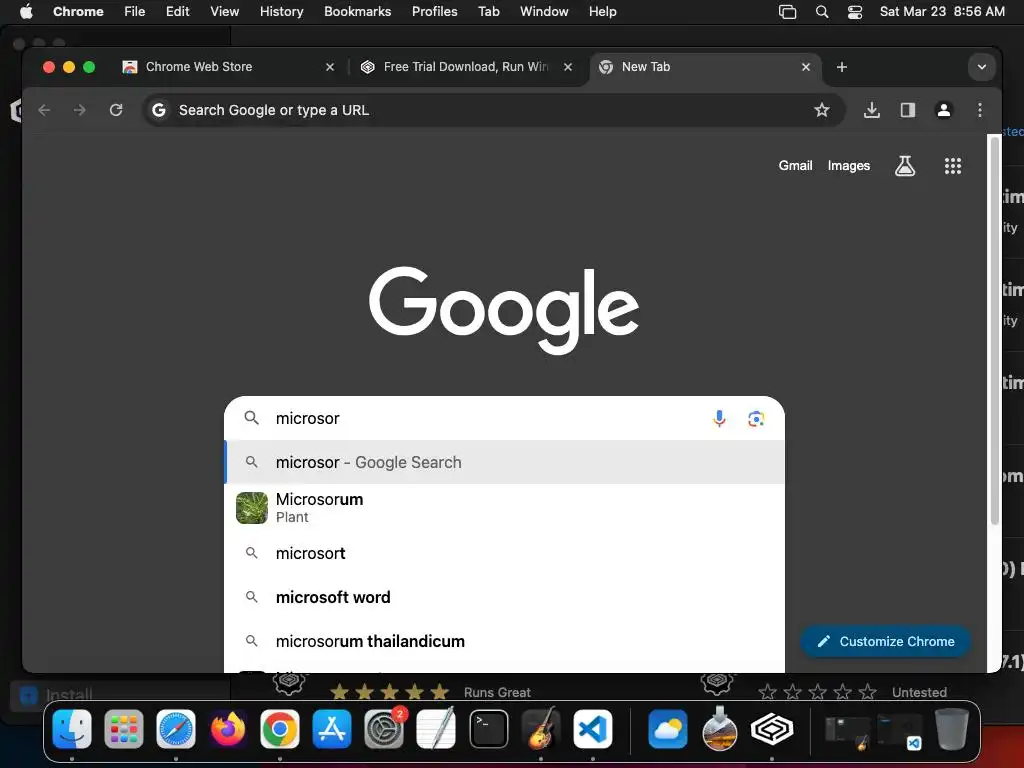Image resolution: width=1024 pixels, height=768 pixels.
Task: Open a new tab with plus button
Action: (842, 67)
